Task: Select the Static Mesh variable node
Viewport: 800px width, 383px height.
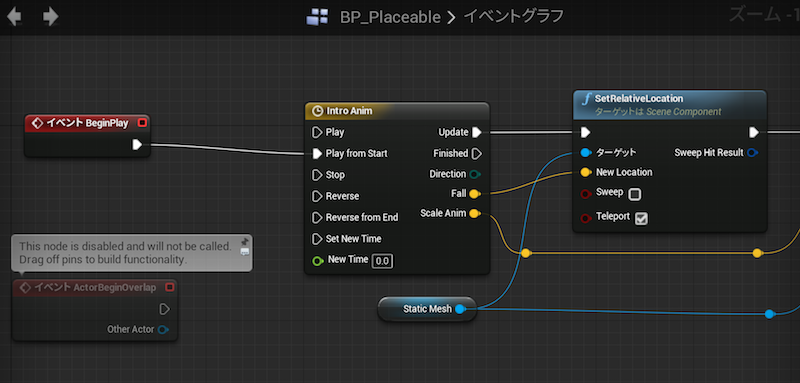Action: click(x=427, y=309)
